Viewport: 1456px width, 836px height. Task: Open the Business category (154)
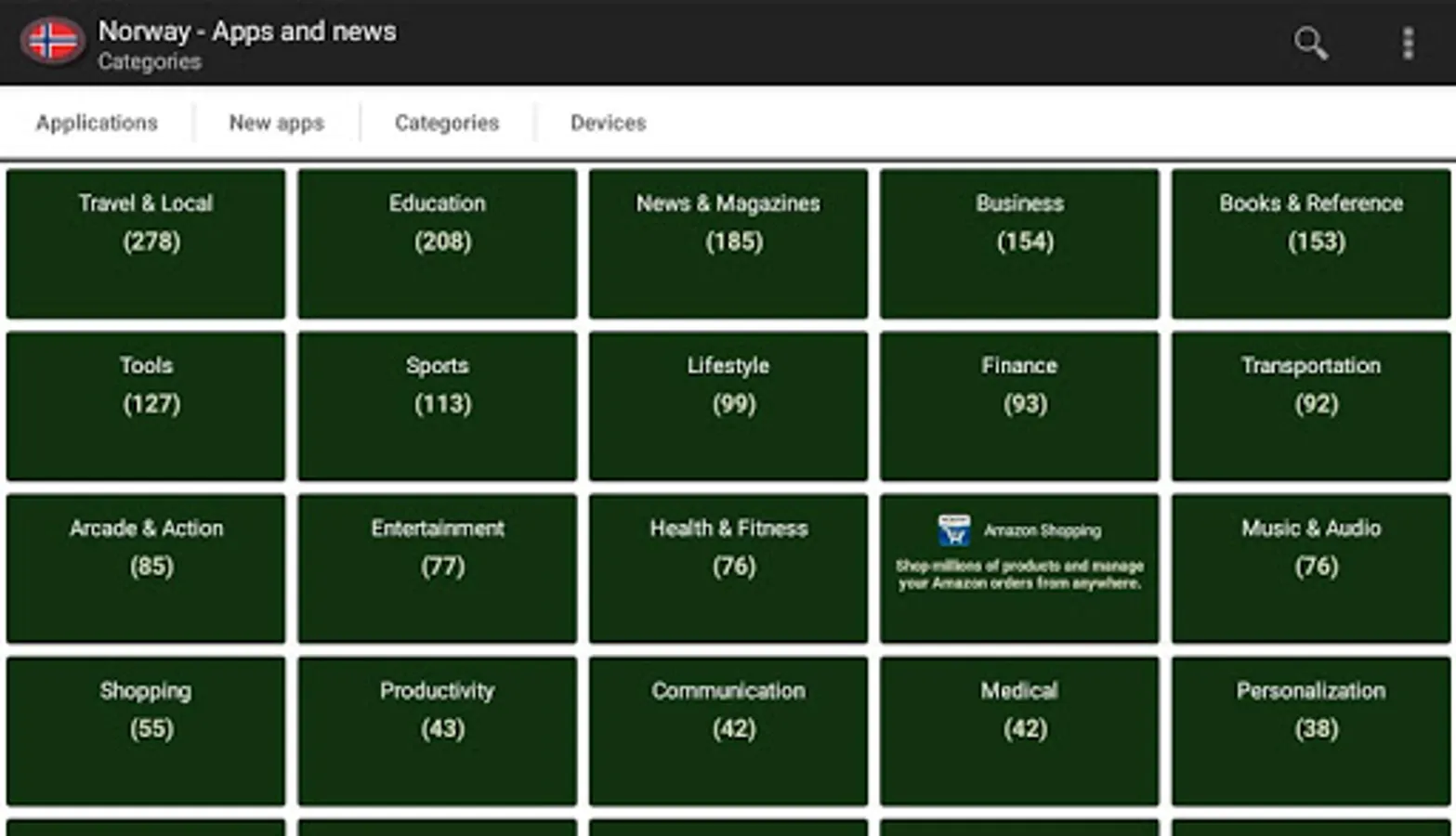tap(1019, 243)
